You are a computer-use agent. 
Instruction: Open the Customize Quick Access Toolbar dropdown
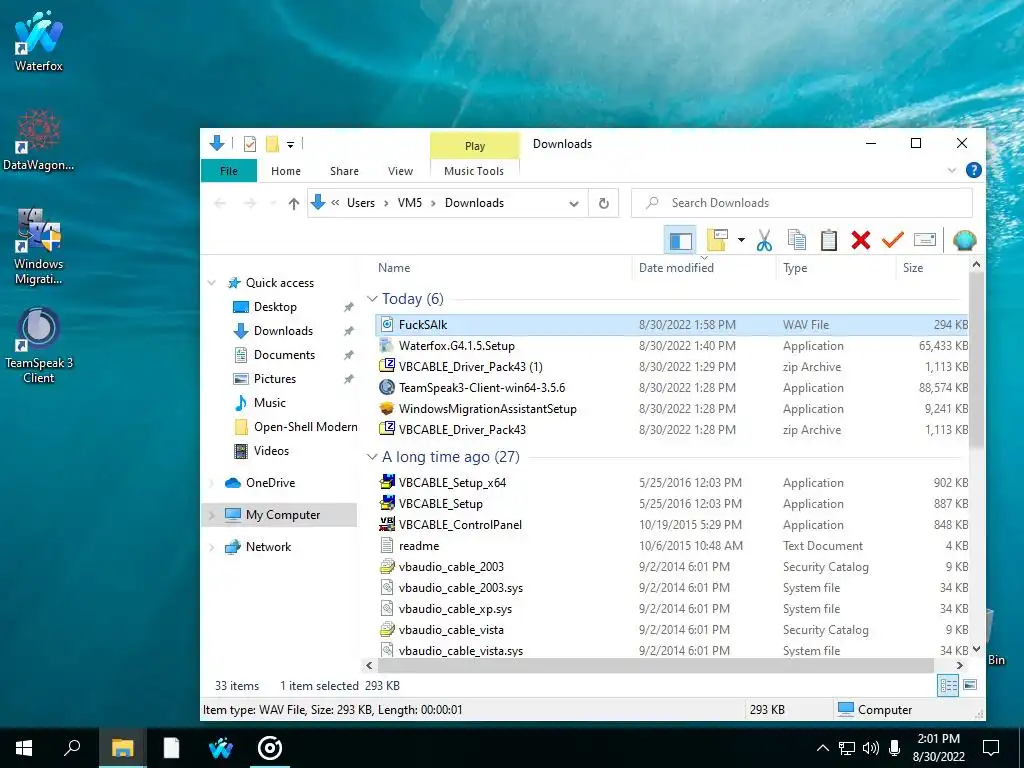point(291,144)
